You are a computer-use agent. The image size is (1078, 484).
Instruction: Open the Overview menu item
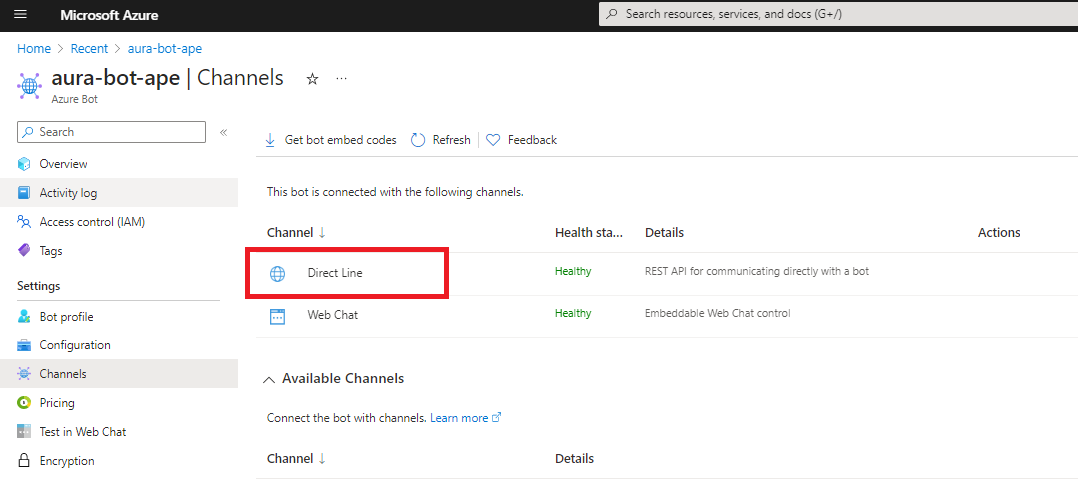click(x=63, y=164)
